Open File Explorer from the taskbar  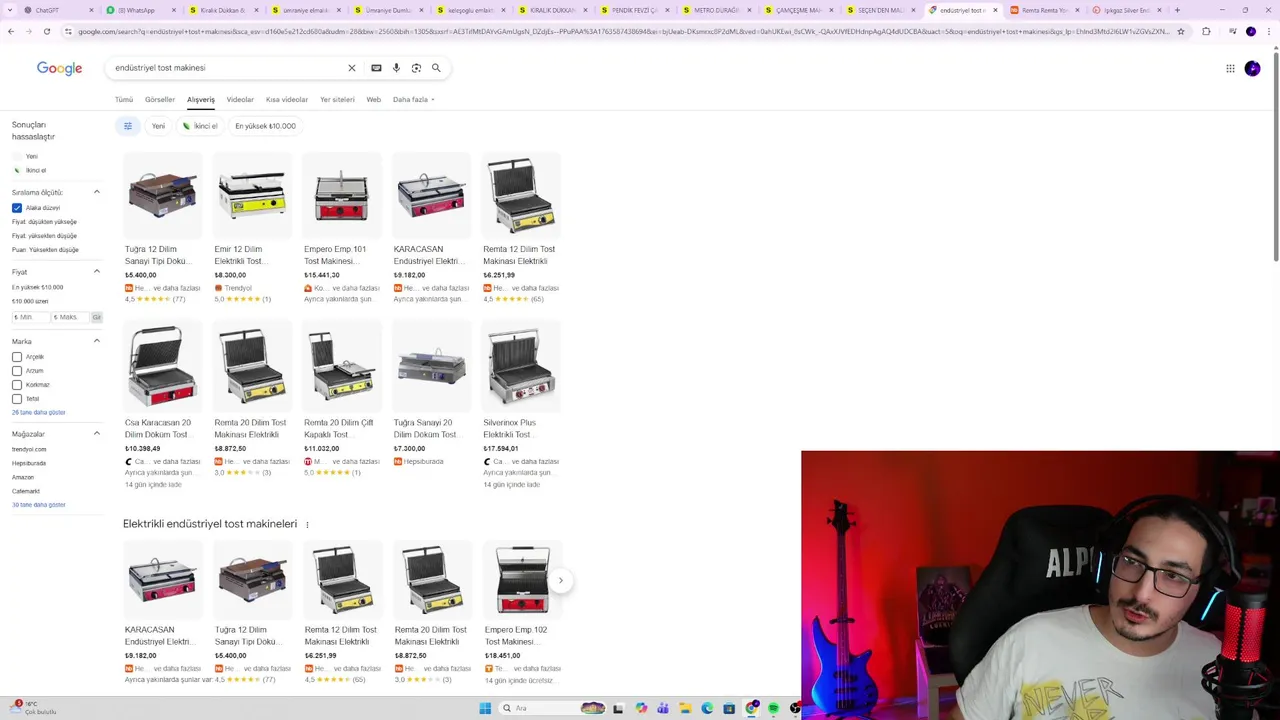click(x=685, y=708)
